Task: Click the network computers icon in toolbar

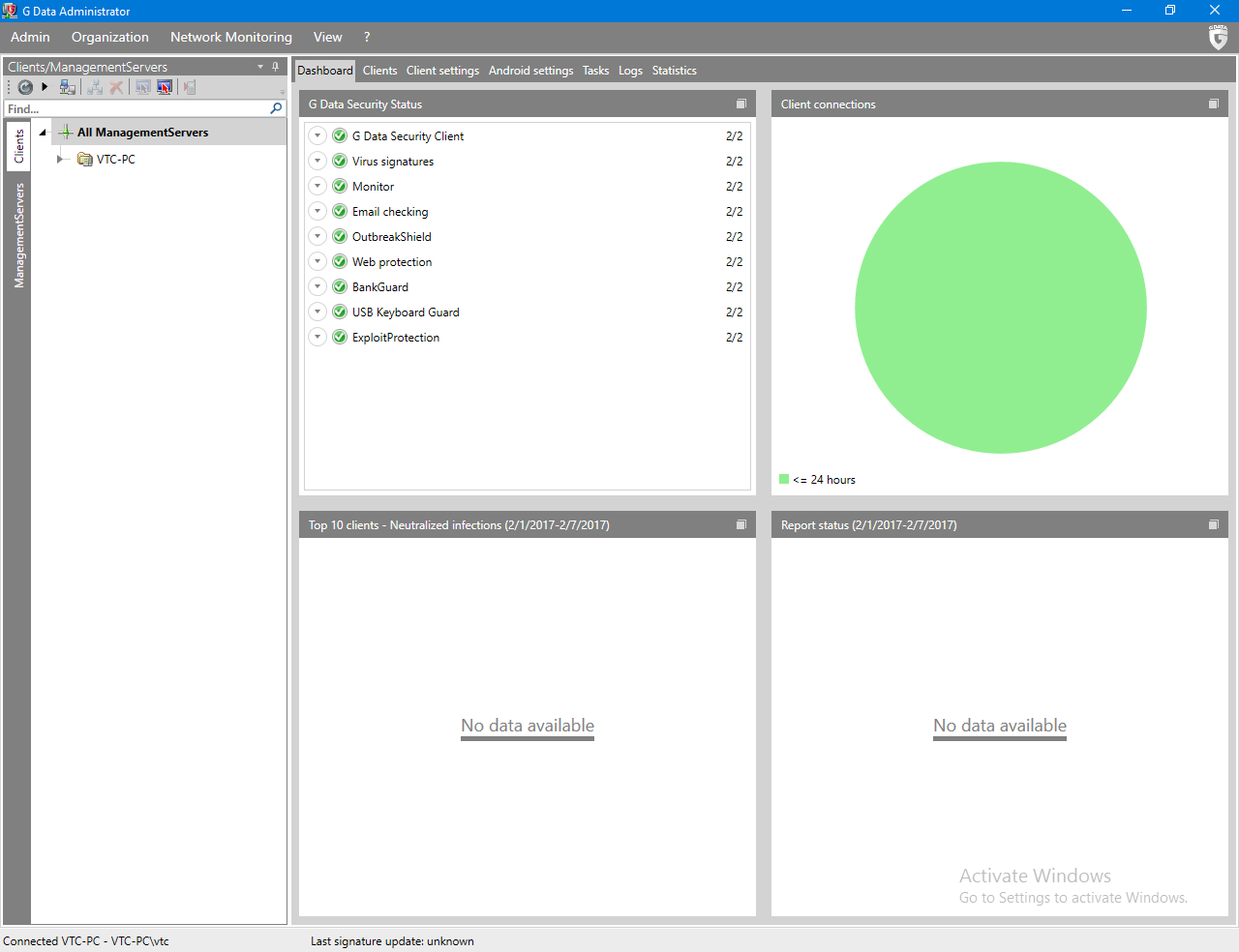Action: 67,87
